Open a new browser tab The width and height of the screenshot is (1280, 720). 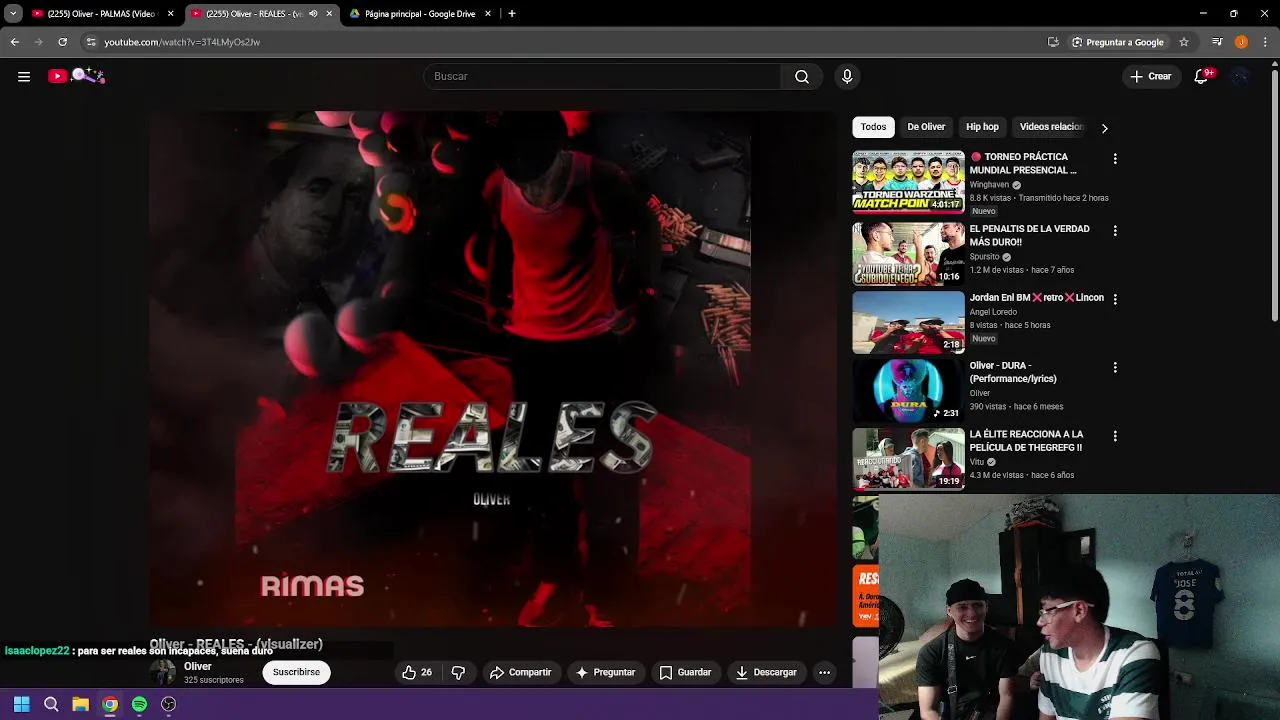[512, 14]
